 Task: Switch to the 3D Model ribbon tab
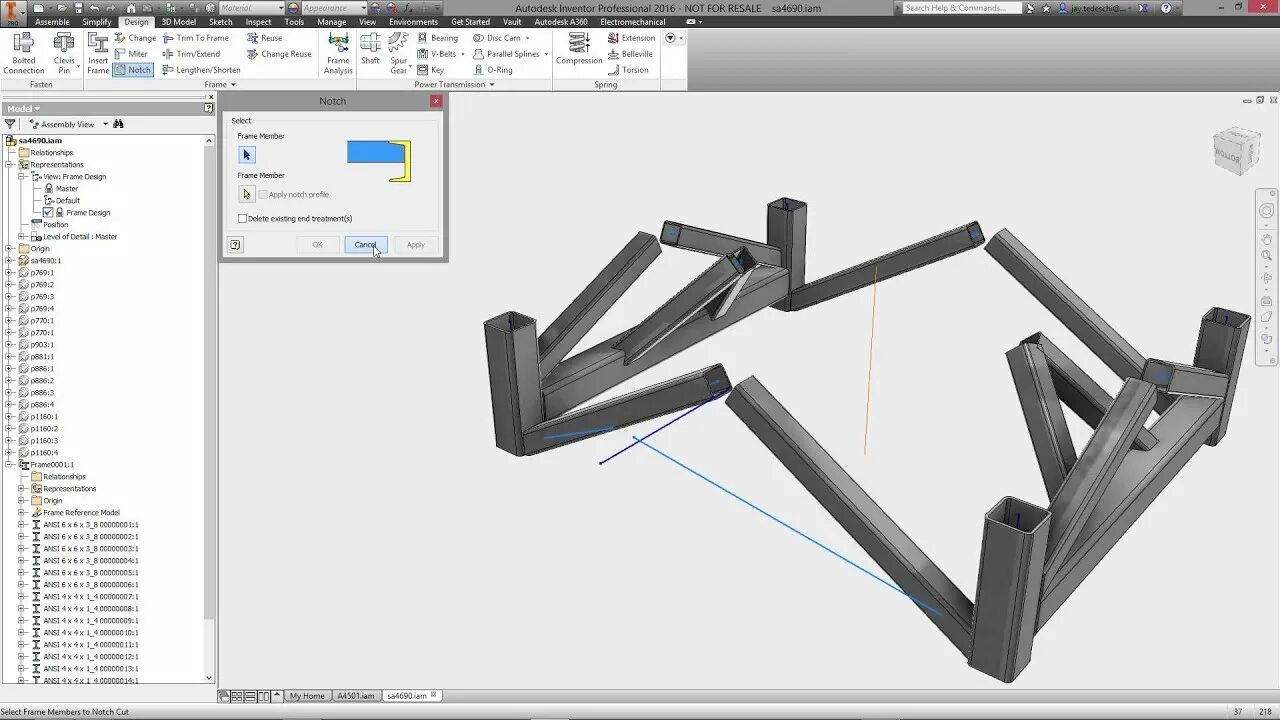179,22
